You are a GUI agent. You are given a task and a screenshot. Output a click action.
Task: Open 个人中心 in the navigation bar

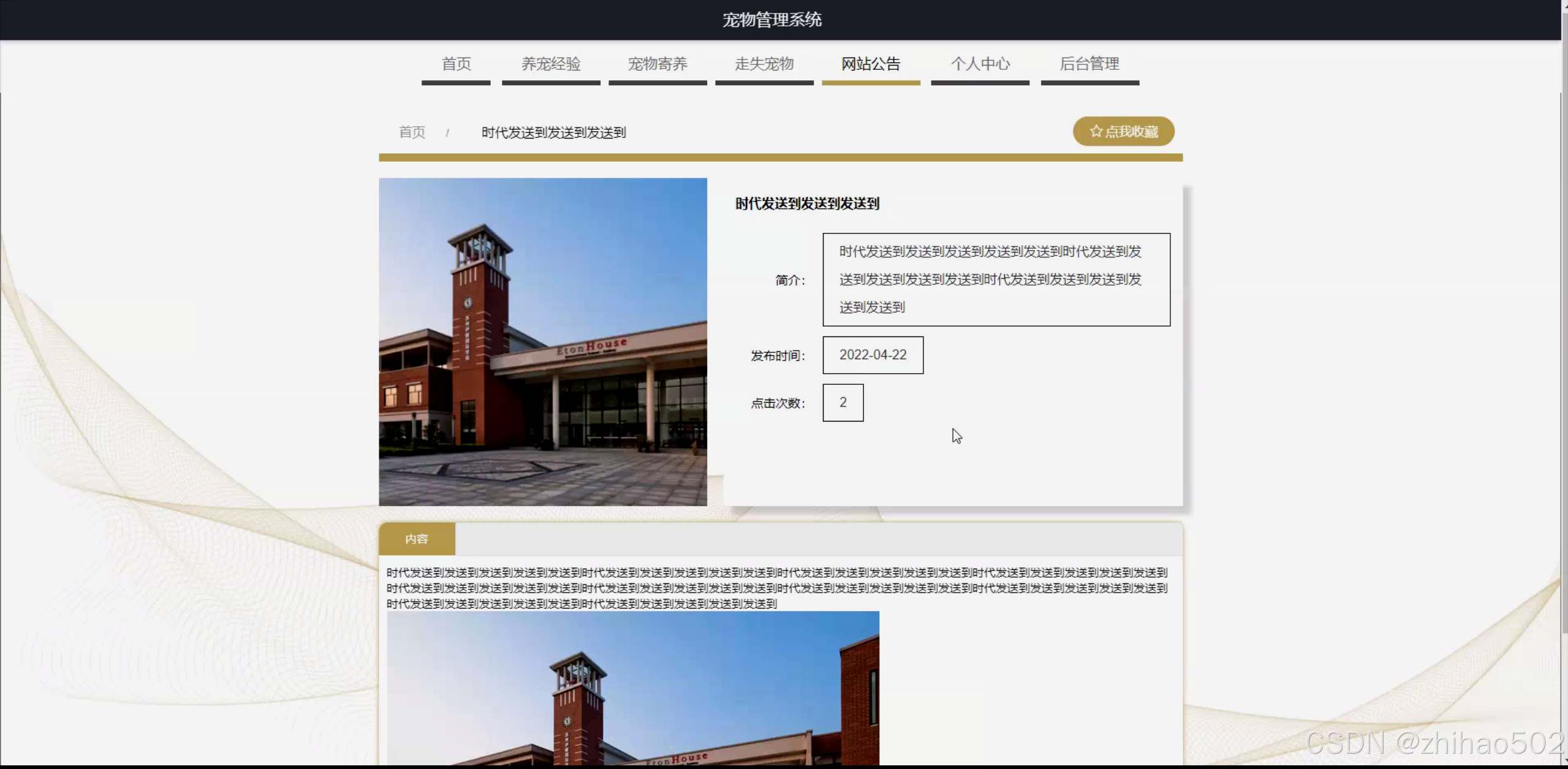point(979,64)
